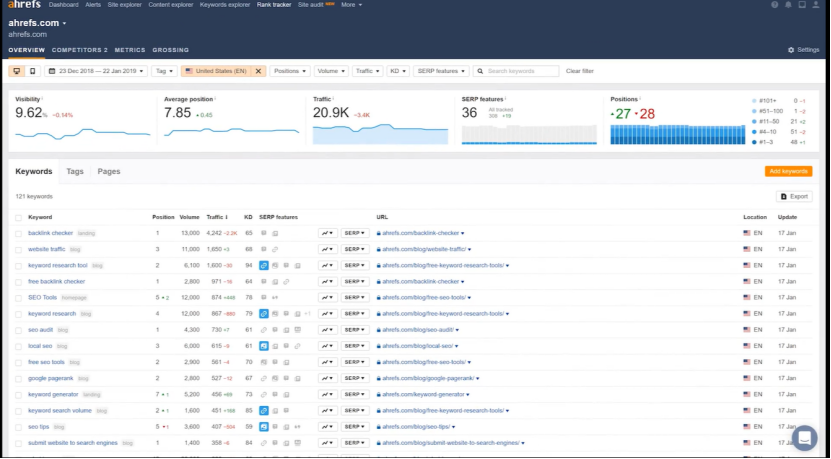
Task: Open the Tag filter dropdown
Action: pos(164,71)
